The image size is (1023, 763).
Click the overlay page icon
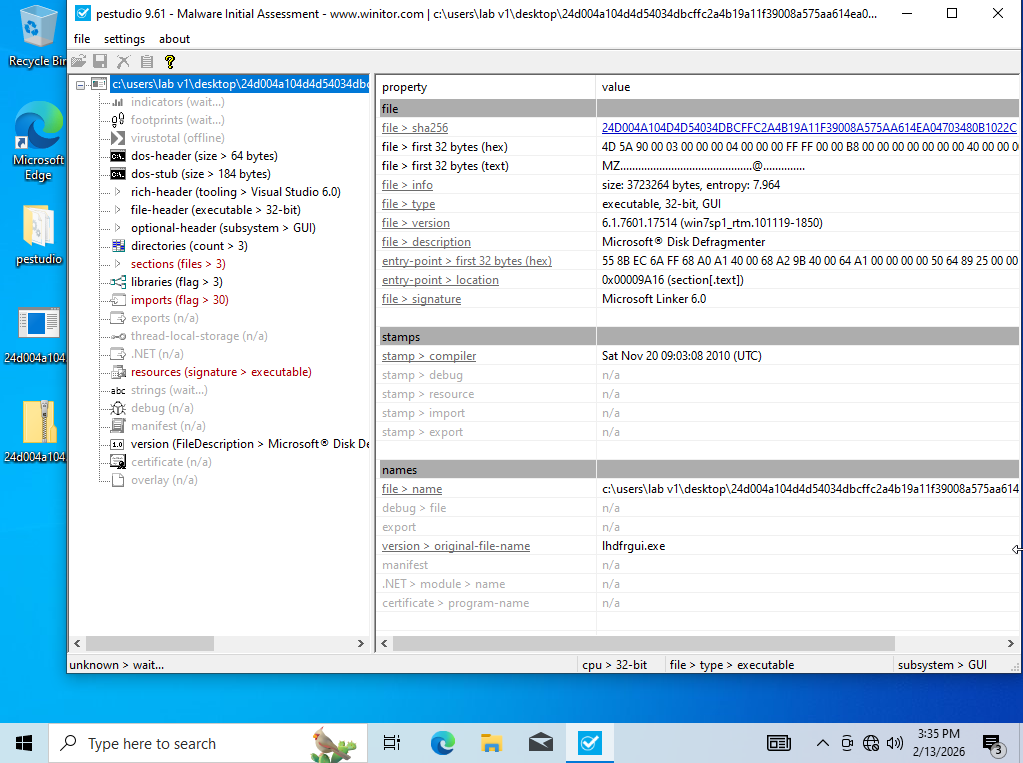[118, 480]
